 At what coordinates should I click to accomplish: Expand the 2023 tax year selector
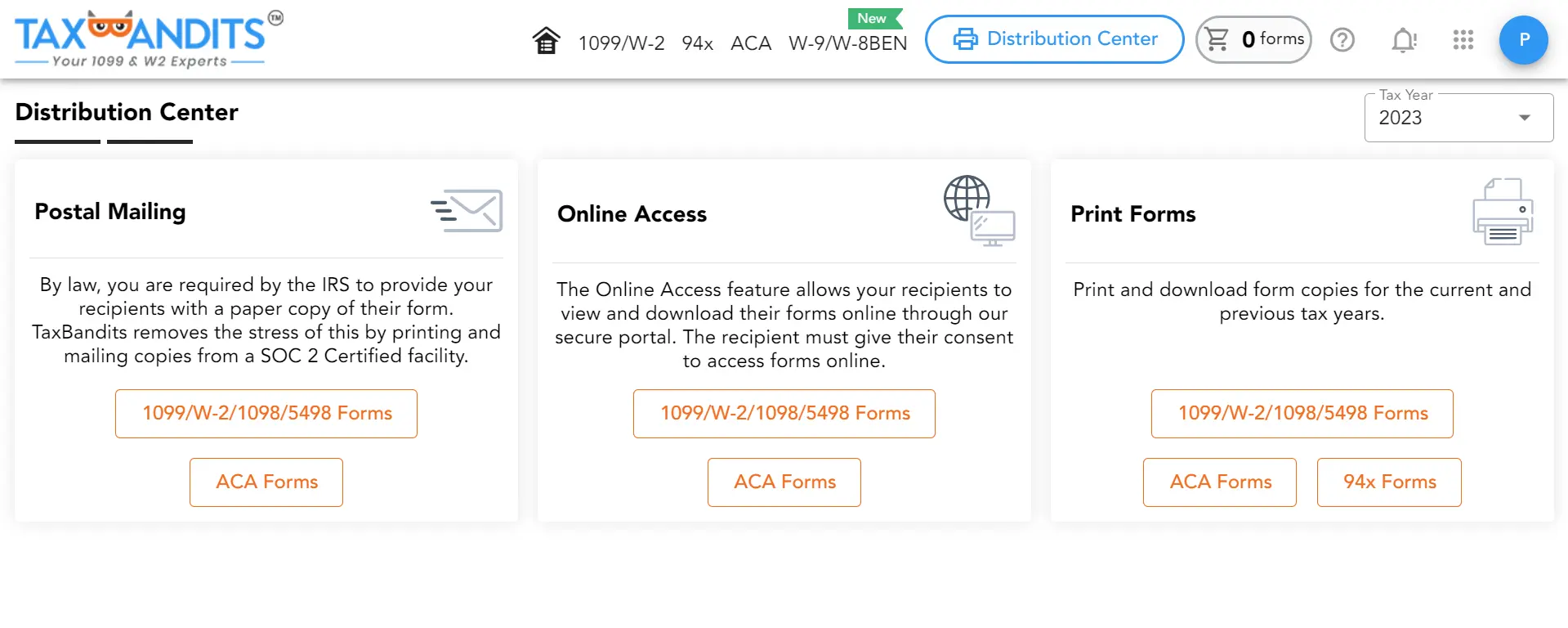(x=1523, y=117)
